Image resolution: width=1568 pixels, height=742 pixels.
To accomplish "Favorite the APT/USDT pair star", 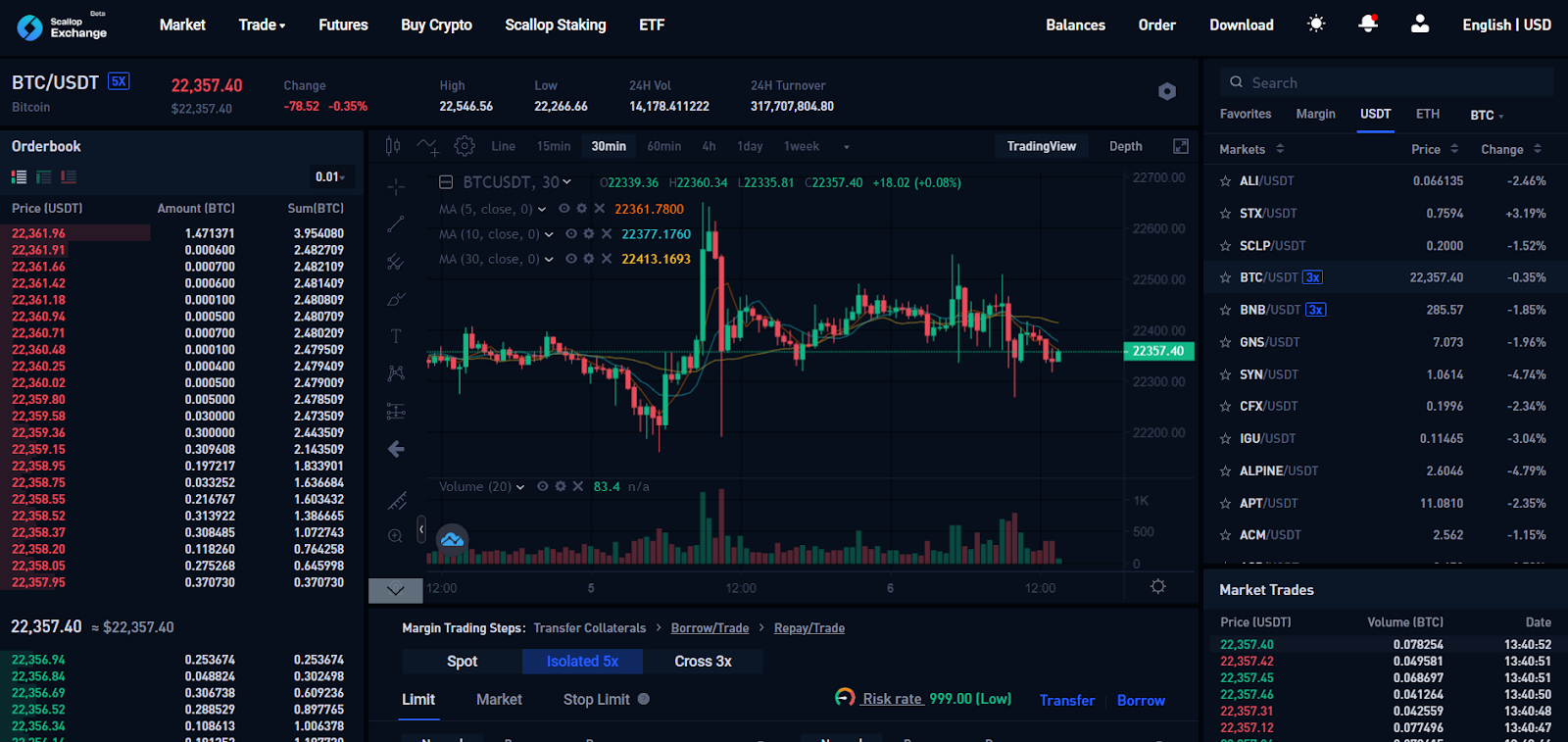I will (x=1225, y=503).
